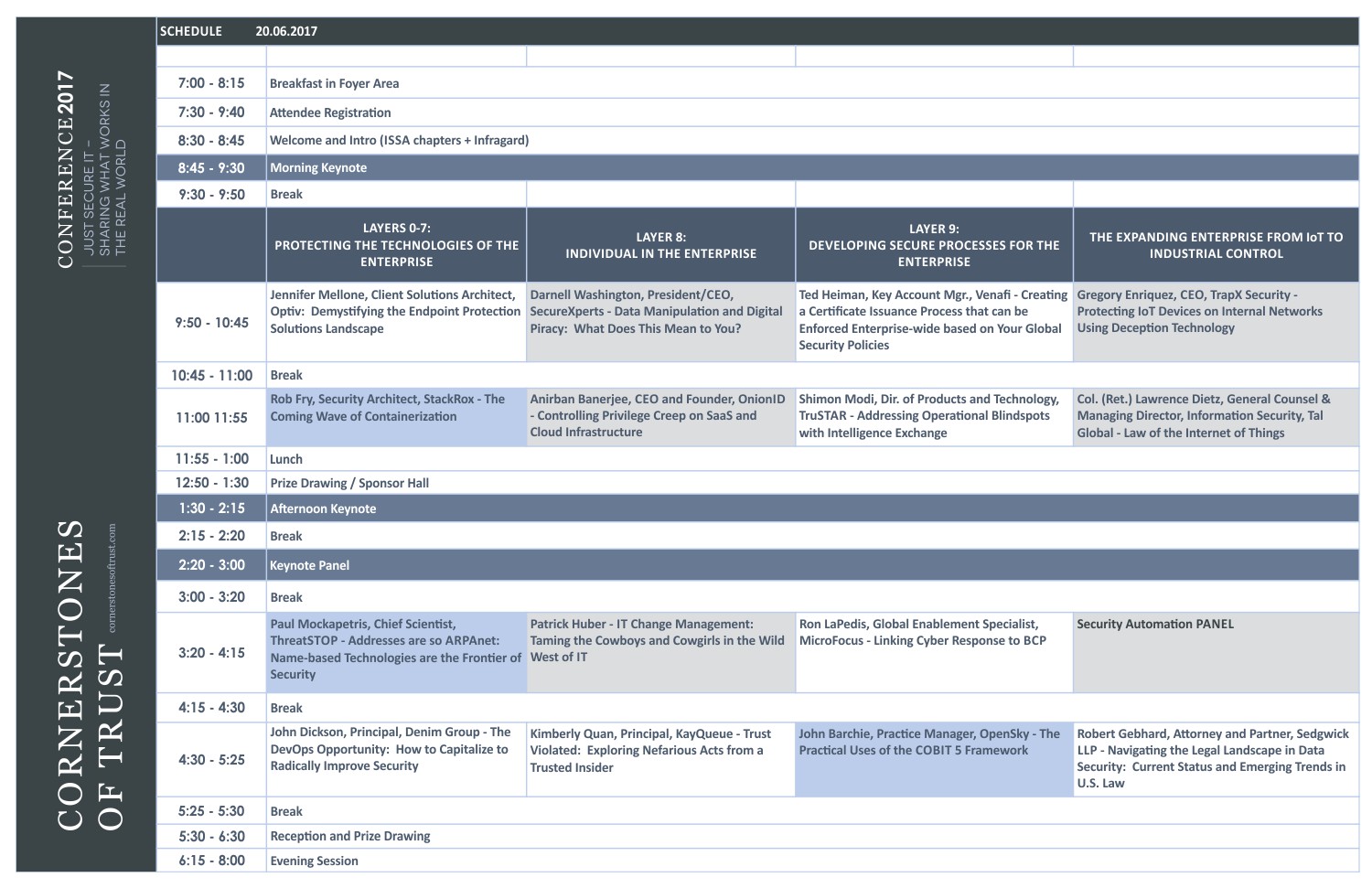Open the Ted Heiman Venafi session
This screenshot has height=888, width=1372.
pos(934,322)
